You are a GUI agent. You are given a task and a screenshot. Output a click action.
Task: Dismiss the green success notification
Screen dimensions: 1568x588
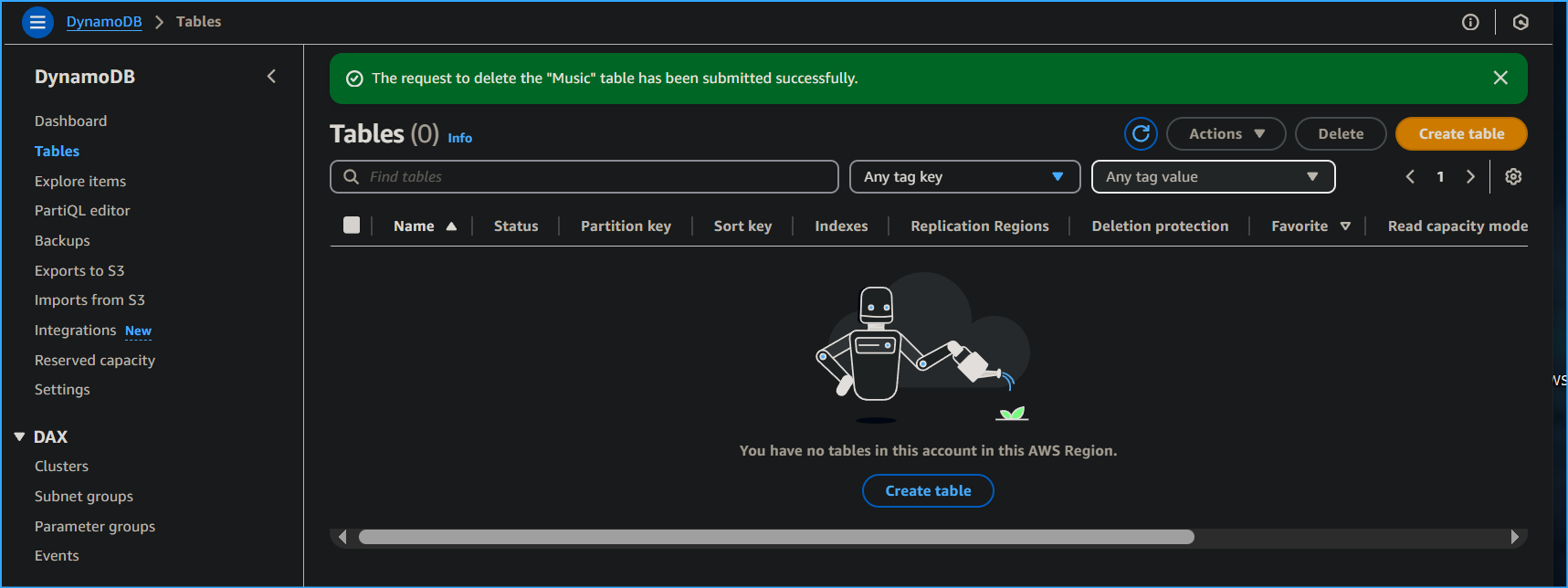pos(1500,79)
